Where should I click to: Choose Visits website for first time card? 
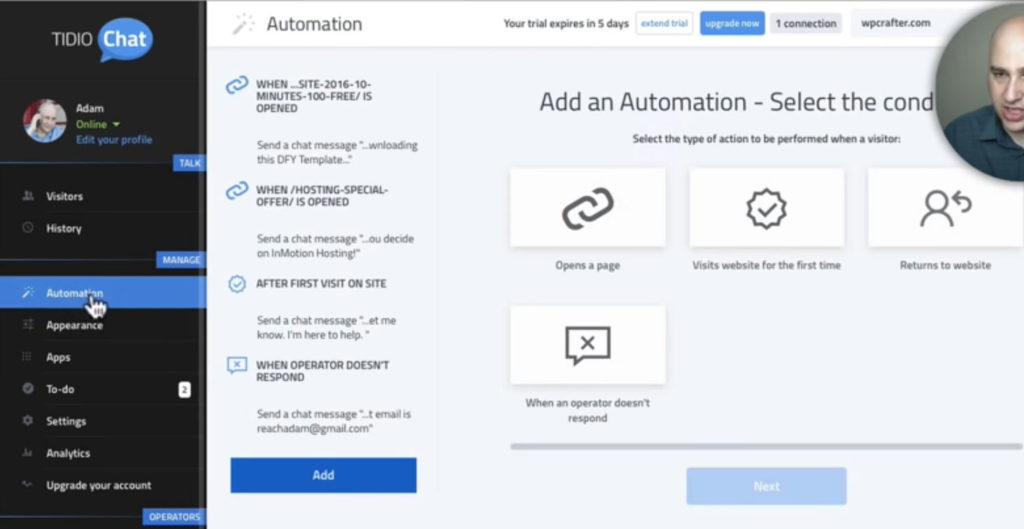coord(767,208)
